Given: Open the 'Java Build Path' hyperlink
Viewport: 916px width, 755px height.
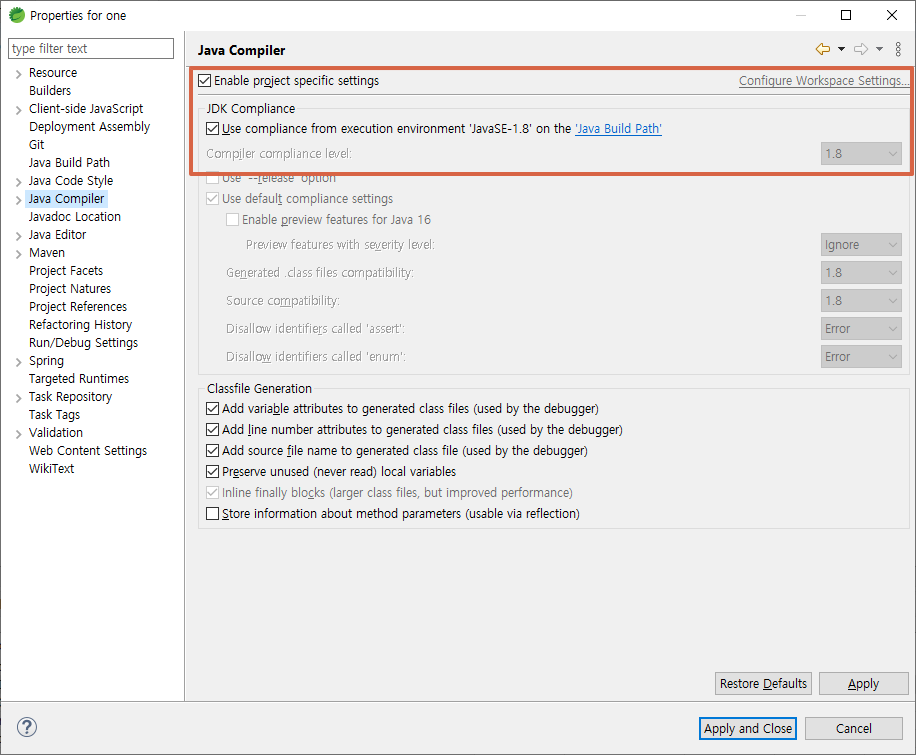Looking at the screenshot, I should [x=618, y=129].
